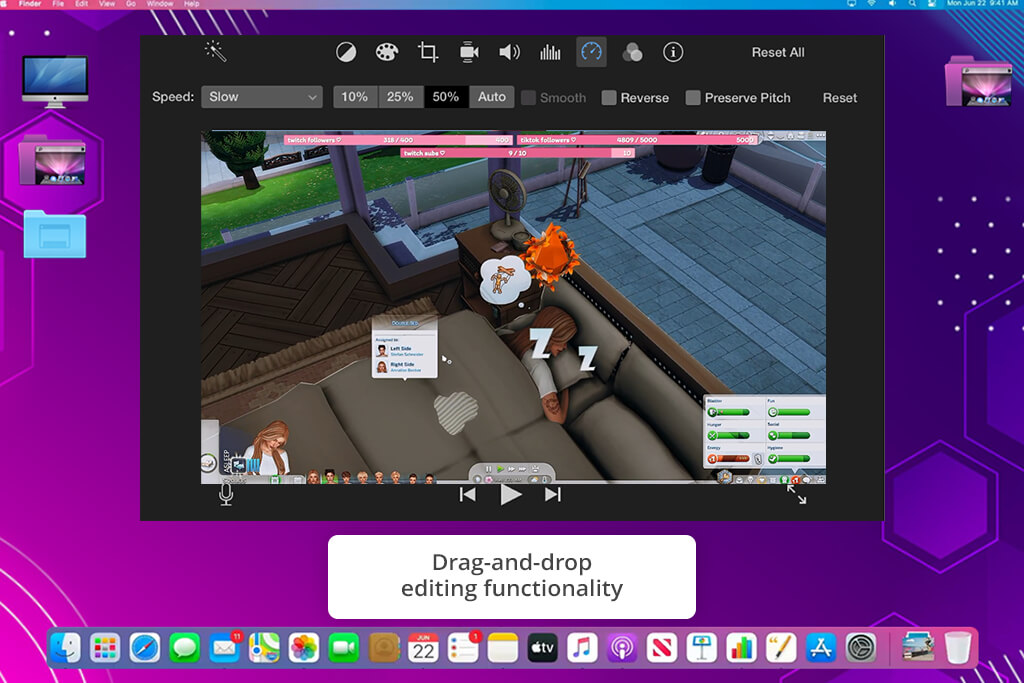Open the Trash in the Dock
The image size is (1024, 683).
coord(958,648)
